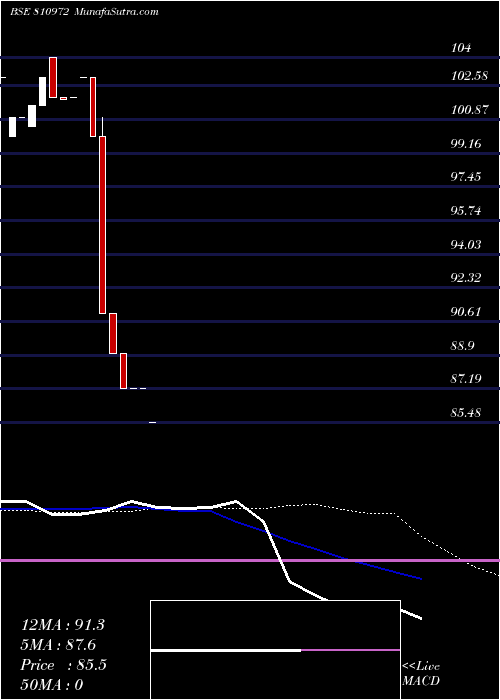The image size is (500, 700).
Task: Click the 'BSE 810972 MunafaSutra.com' header text
Action: tap(84, 12)
